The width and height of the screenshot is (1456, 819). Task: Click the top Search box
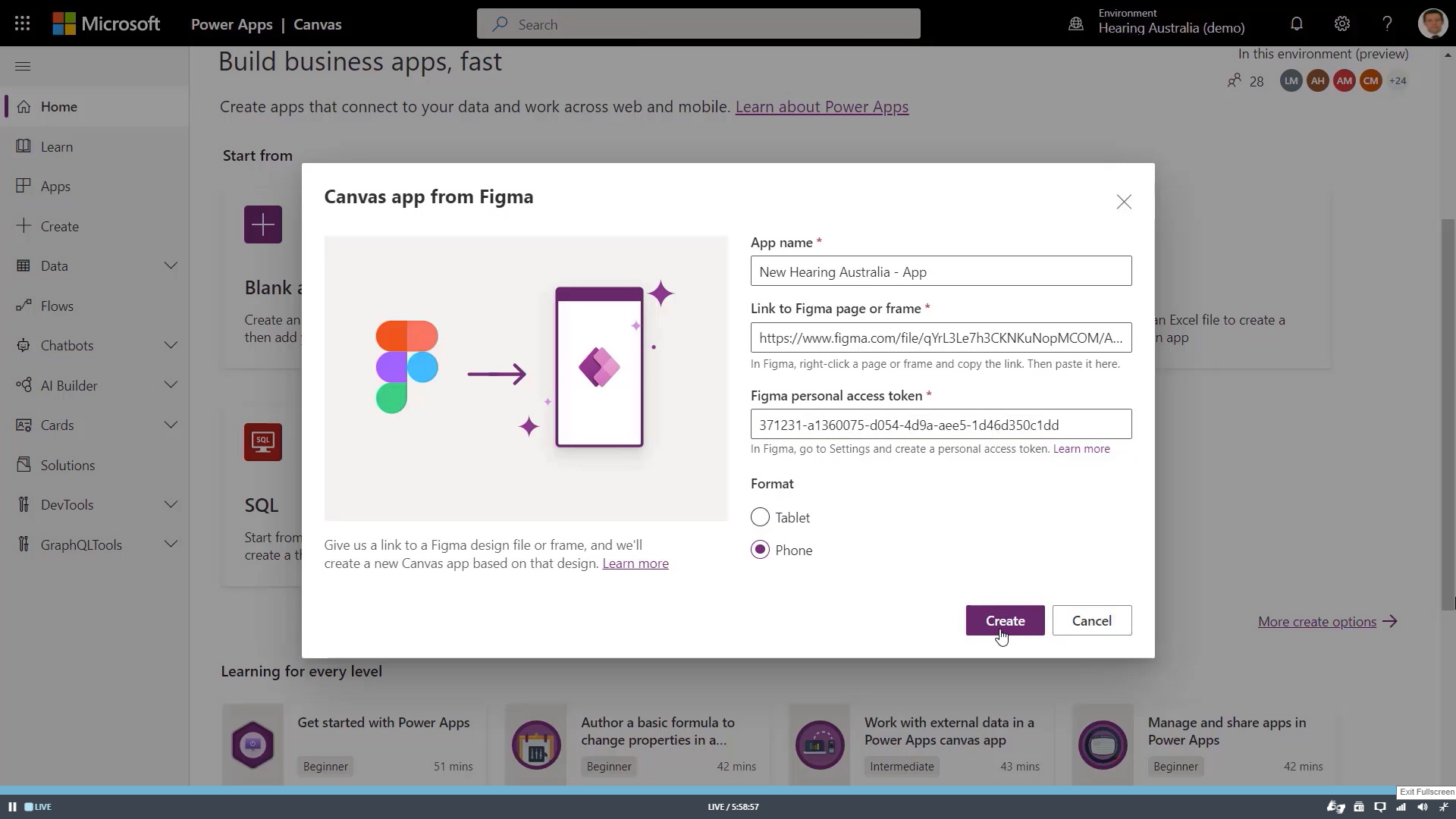[x=698, y=24]
